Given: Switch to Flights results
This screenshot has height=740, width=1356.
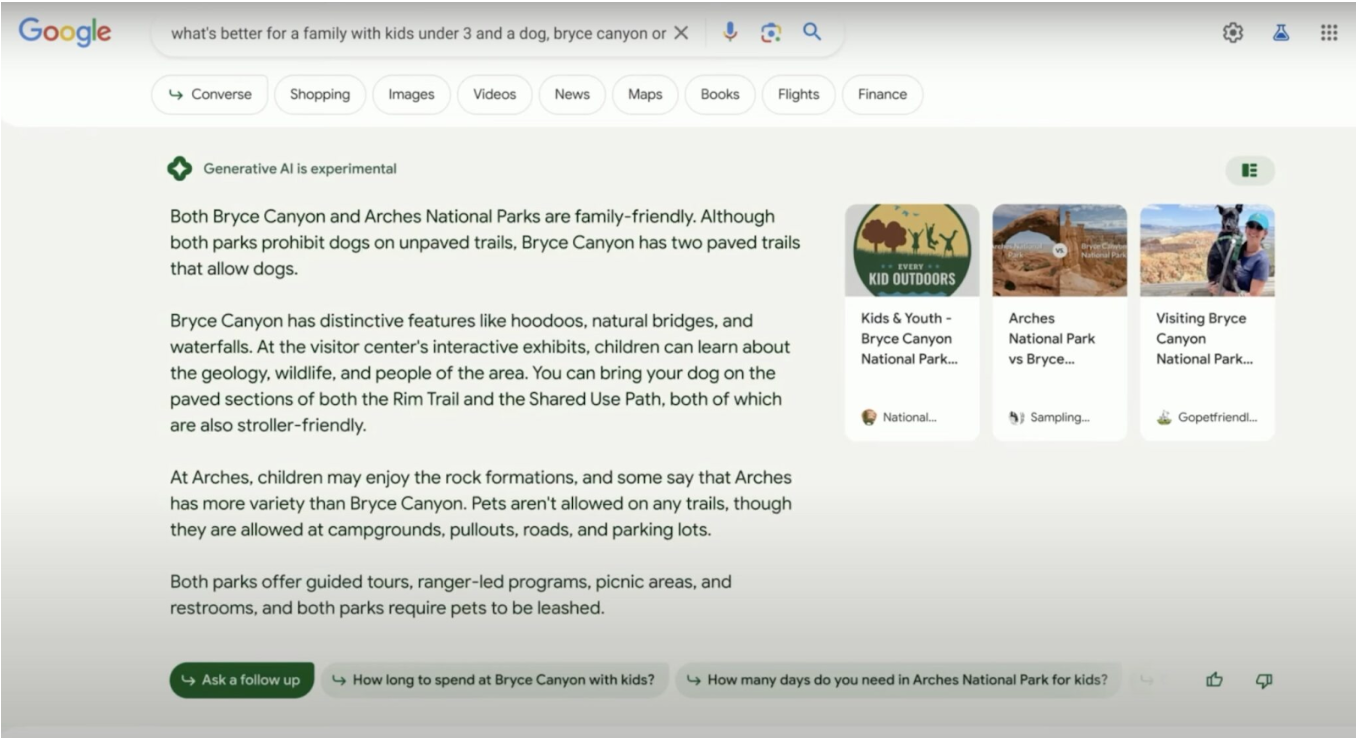Looking at the screenshot, I should tap(798, 94).
